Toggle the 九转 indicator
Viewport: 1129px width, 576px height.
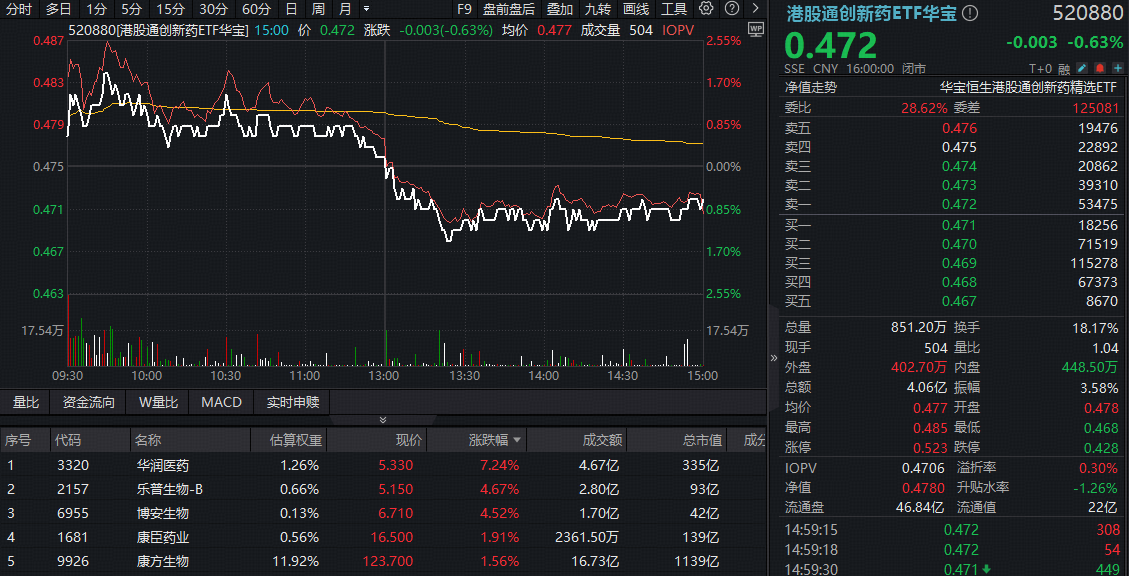click(x=598, y=9)
